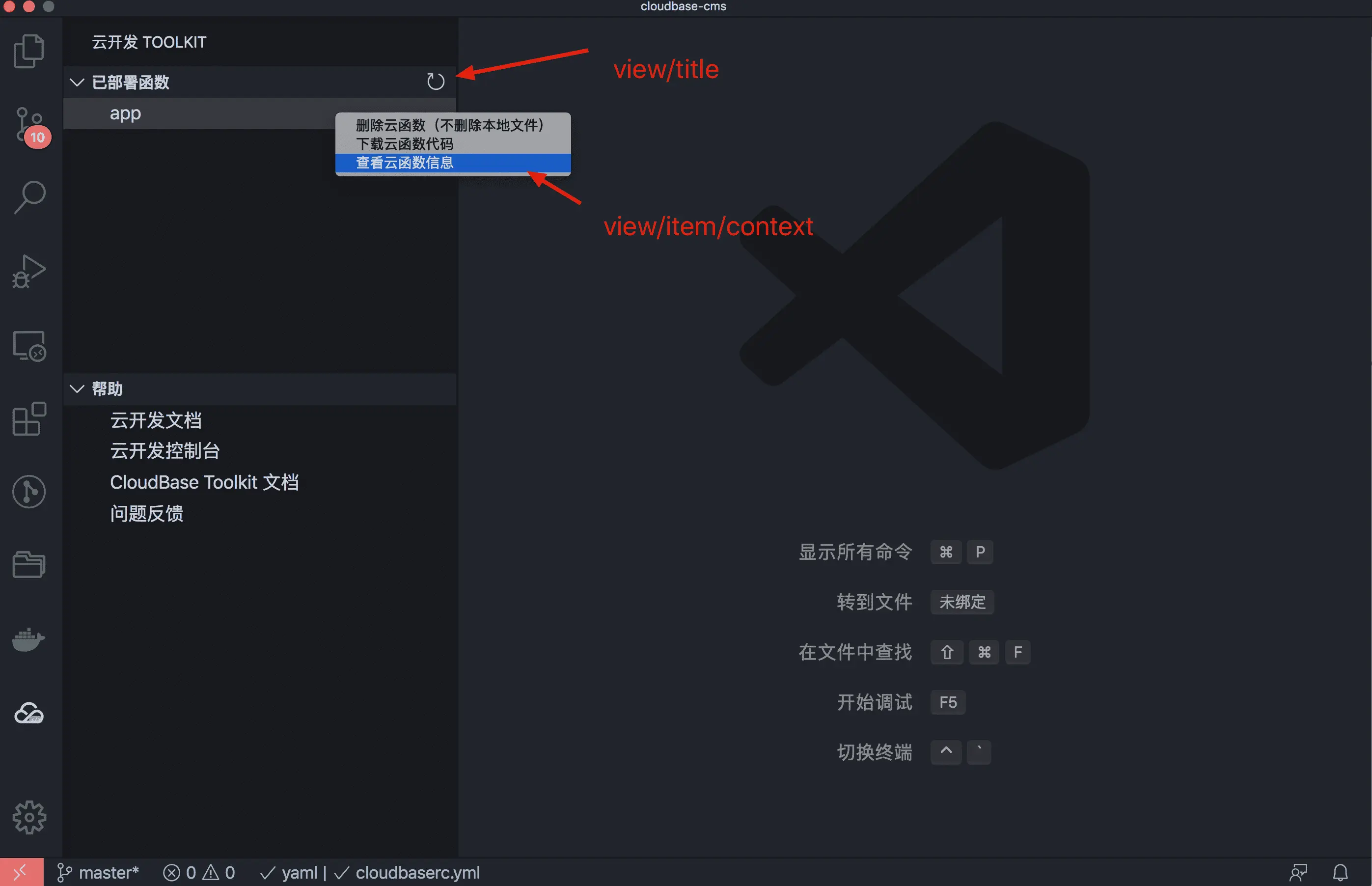Choose 下载云函数代码 from context menu
The image size is (1372, 886).
click(x=453, y=144)
